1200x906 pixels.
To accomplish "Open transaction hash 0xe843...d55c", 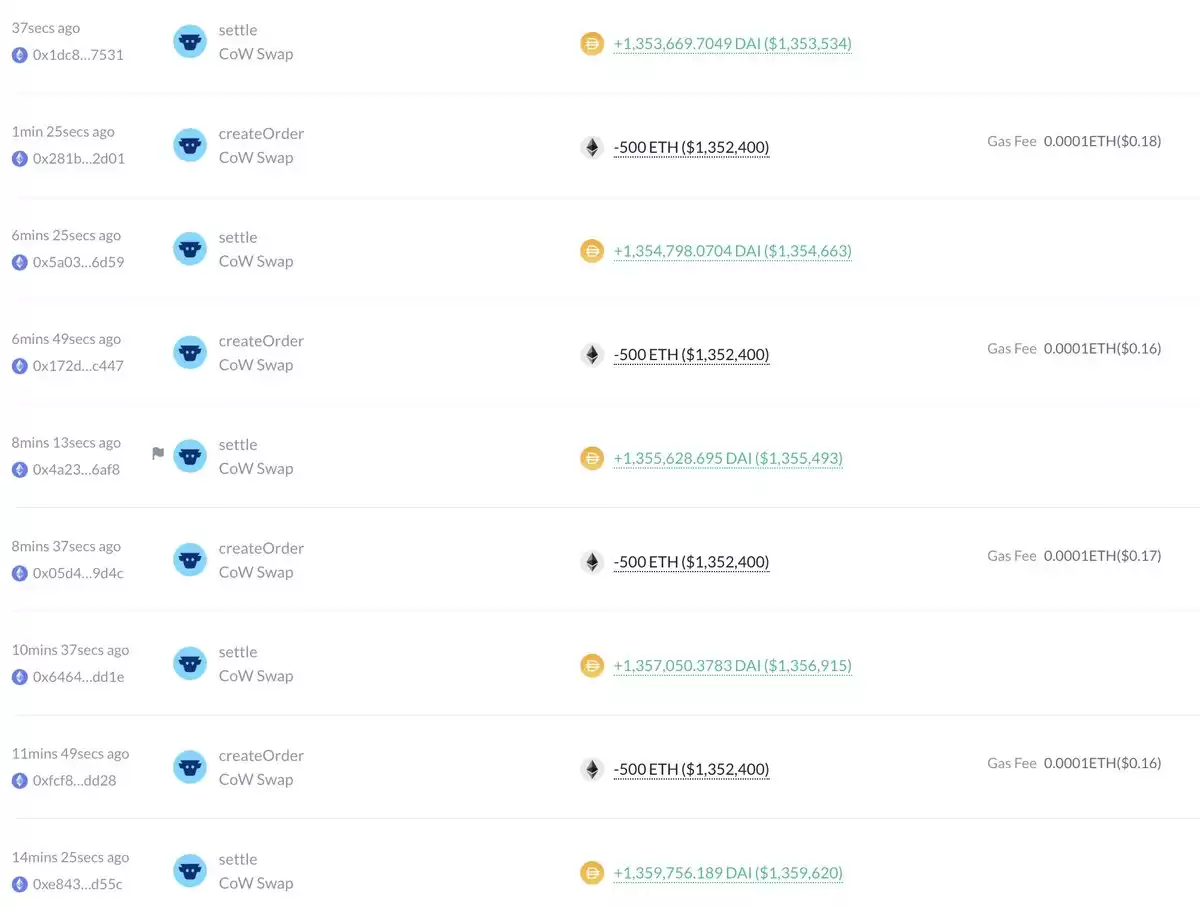I will click(x=78, y=884).
